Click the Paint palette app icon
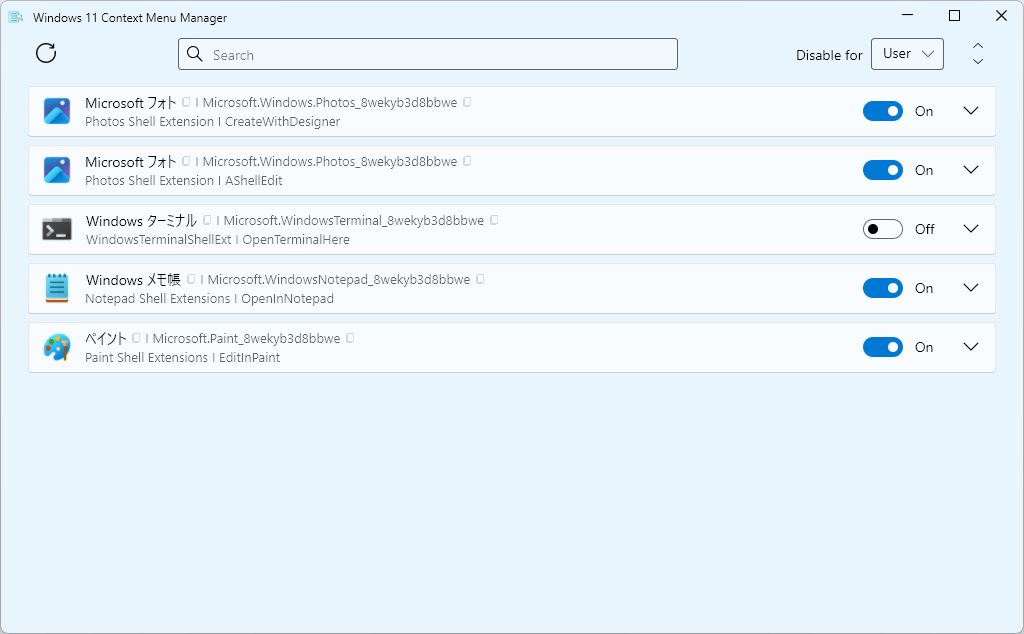Viewport: 1024px width, 634px height. tap(57, 347)
